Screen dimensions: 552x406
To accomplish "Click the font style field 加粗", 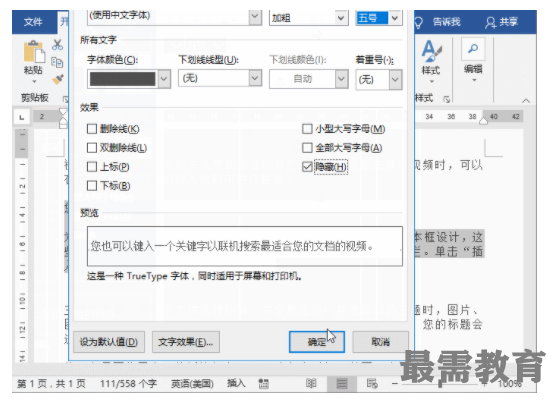I will click(x=302, y=18).
